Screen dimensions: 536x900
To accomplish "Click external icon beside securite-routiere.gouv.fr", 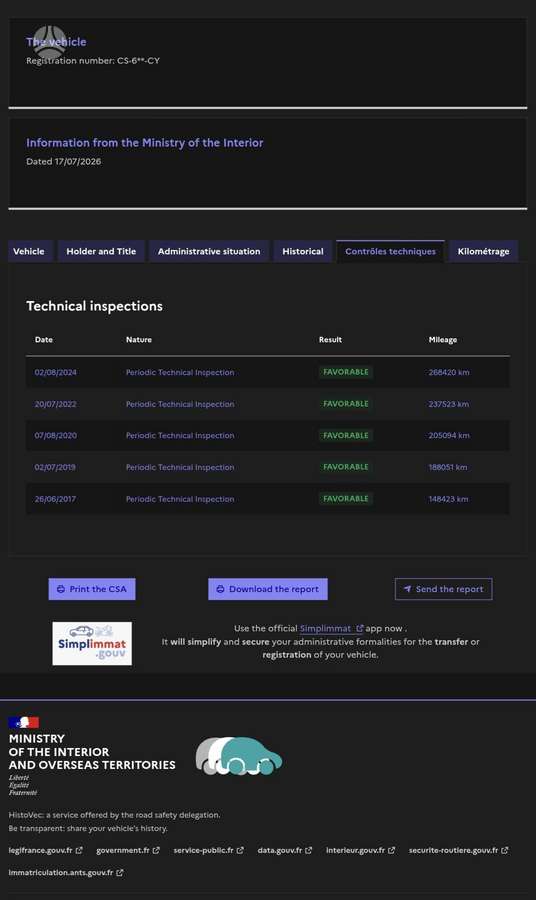I will click(x=504, y=850).
